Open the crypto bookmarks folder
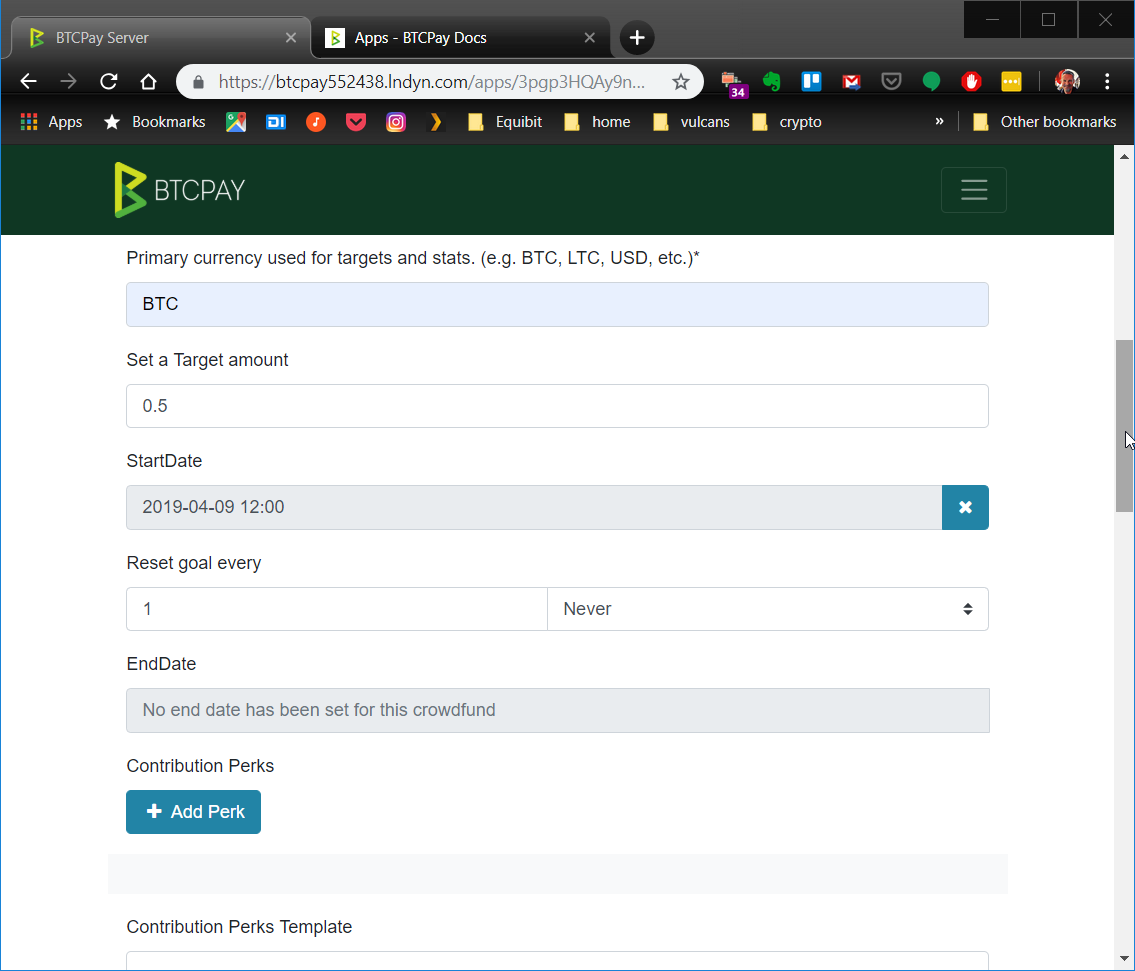Viewport: 1135px width, 971px height. point(786,122)
